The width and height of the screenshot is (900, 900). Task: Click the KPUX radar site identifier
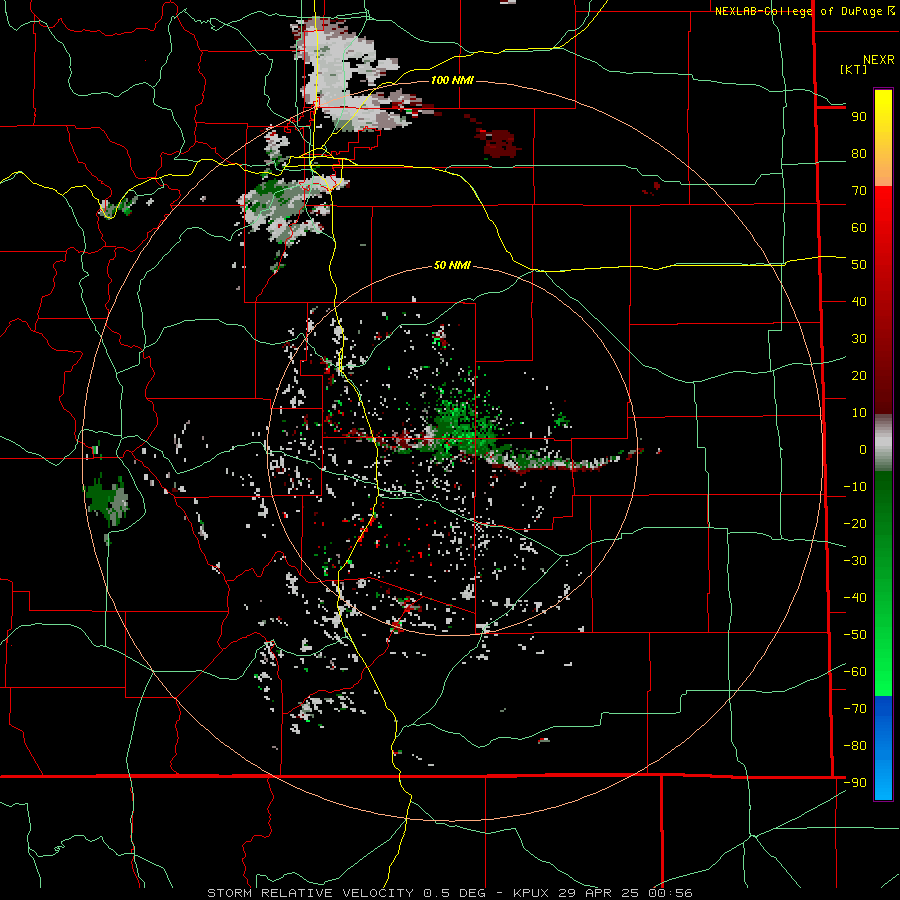531,893
